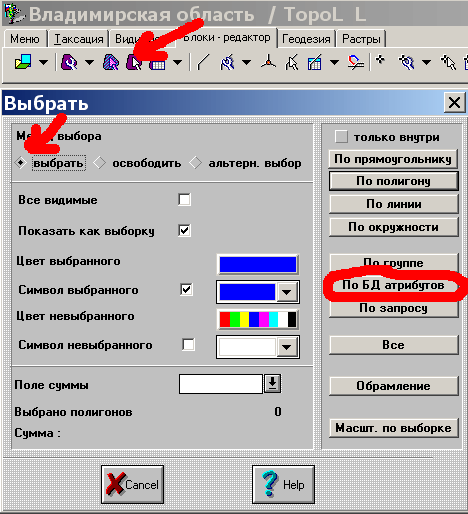Click the red-blue line snapping icon

click(x=356, y=62)
